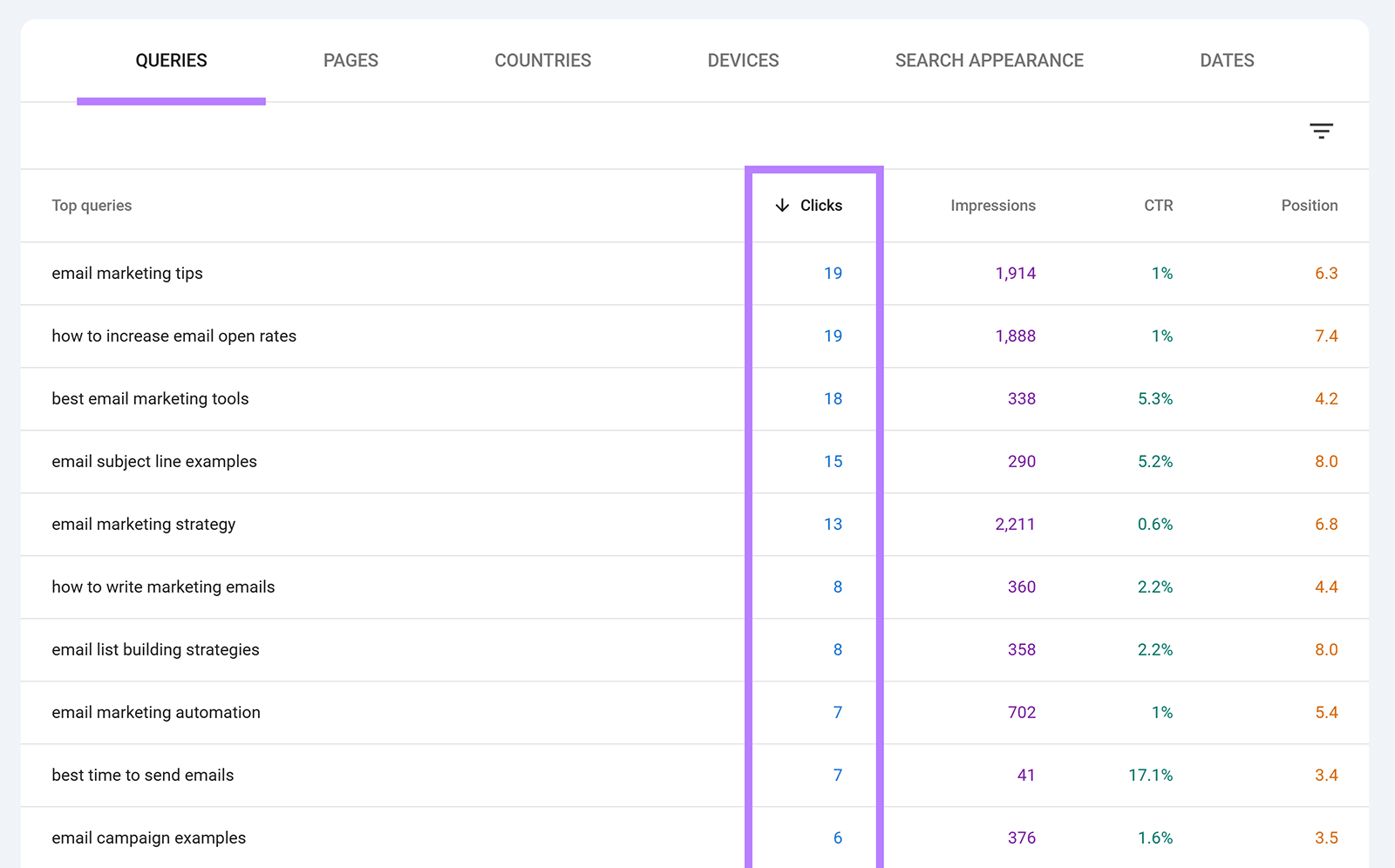Sort results by Impressions
The width and height of the screenshot is (1395, 868).
[x=992, y=206]
